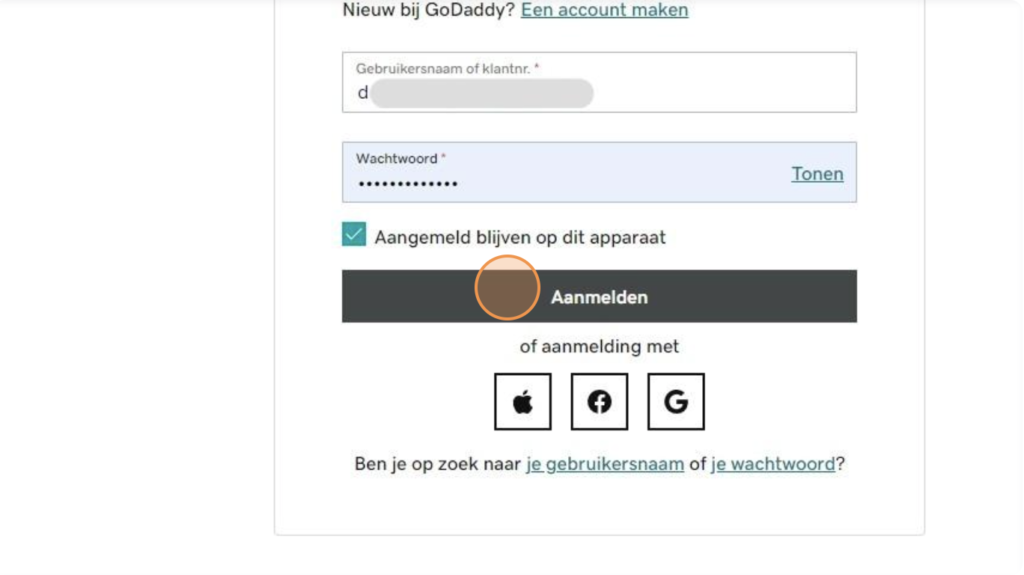
Task: Focus the Gebruikersnaam of klantnr. field
Action: coord(599,82)
